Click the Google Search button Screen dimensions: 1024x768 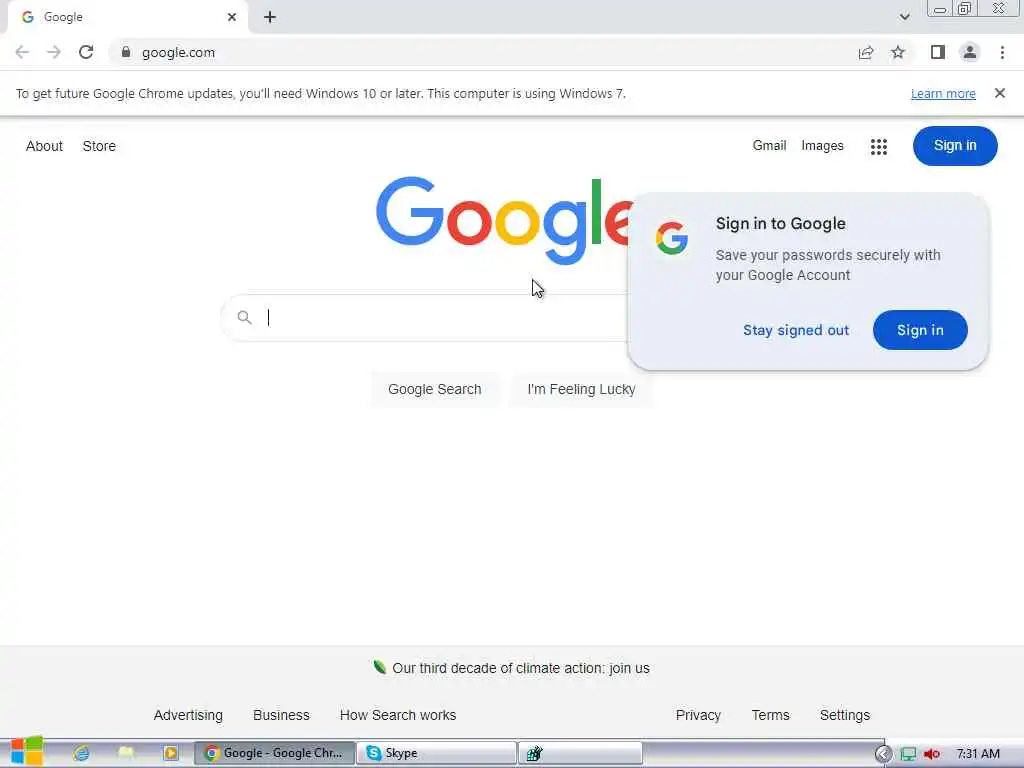[435, 389]
